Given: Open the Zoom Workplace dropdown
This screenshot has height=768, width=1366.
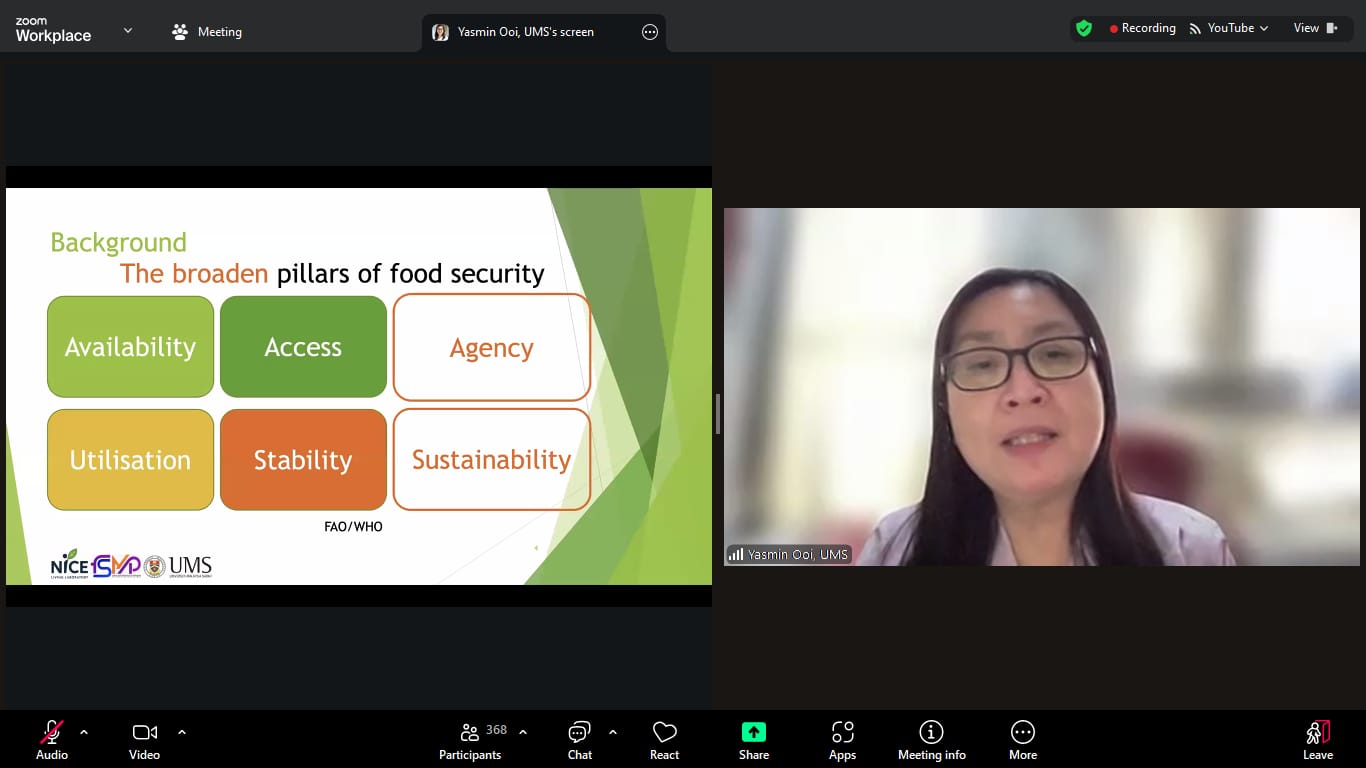Looking at the screenshot, I should point(128,31).
